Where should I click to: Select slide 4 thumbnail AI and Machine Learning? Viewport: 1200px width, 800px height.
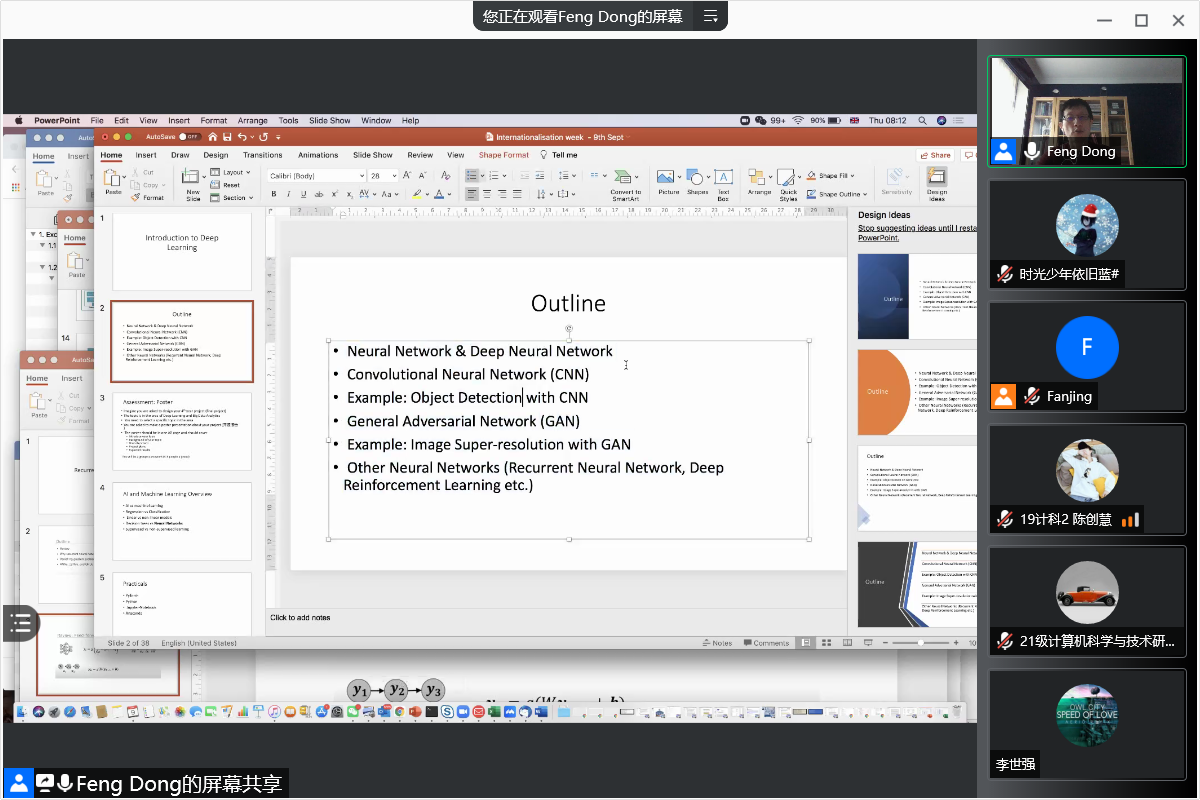(x=181, y=520)
